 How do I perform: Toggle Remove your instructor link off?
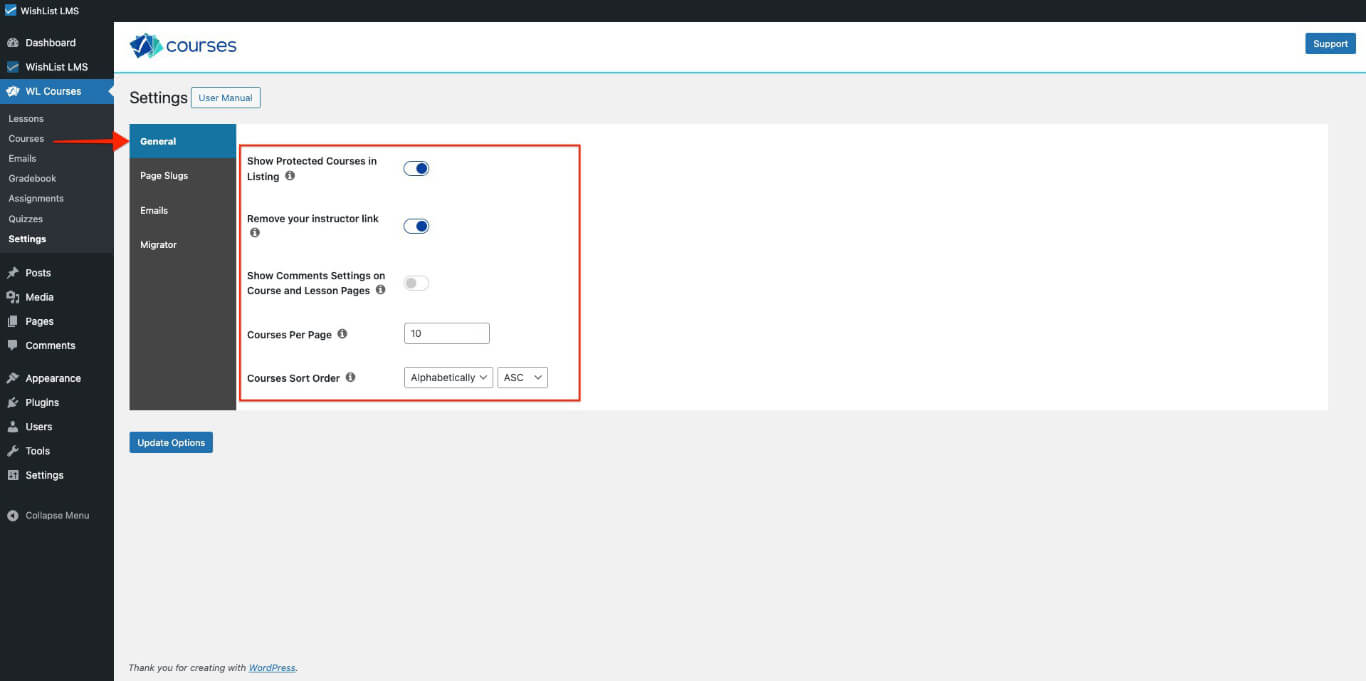pos(416,226)
